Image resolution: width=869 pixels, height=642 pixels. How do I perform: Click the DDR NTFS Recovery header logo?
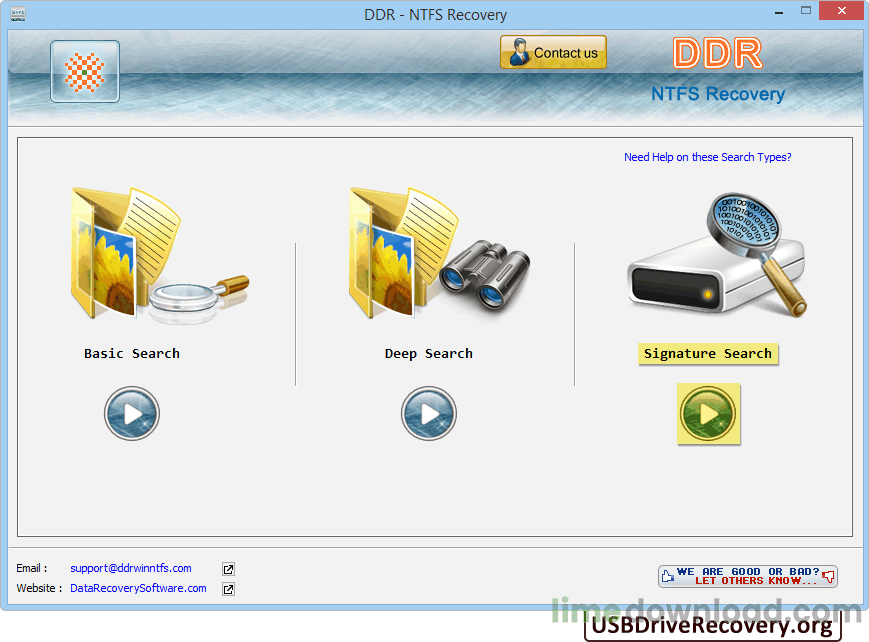717,70
